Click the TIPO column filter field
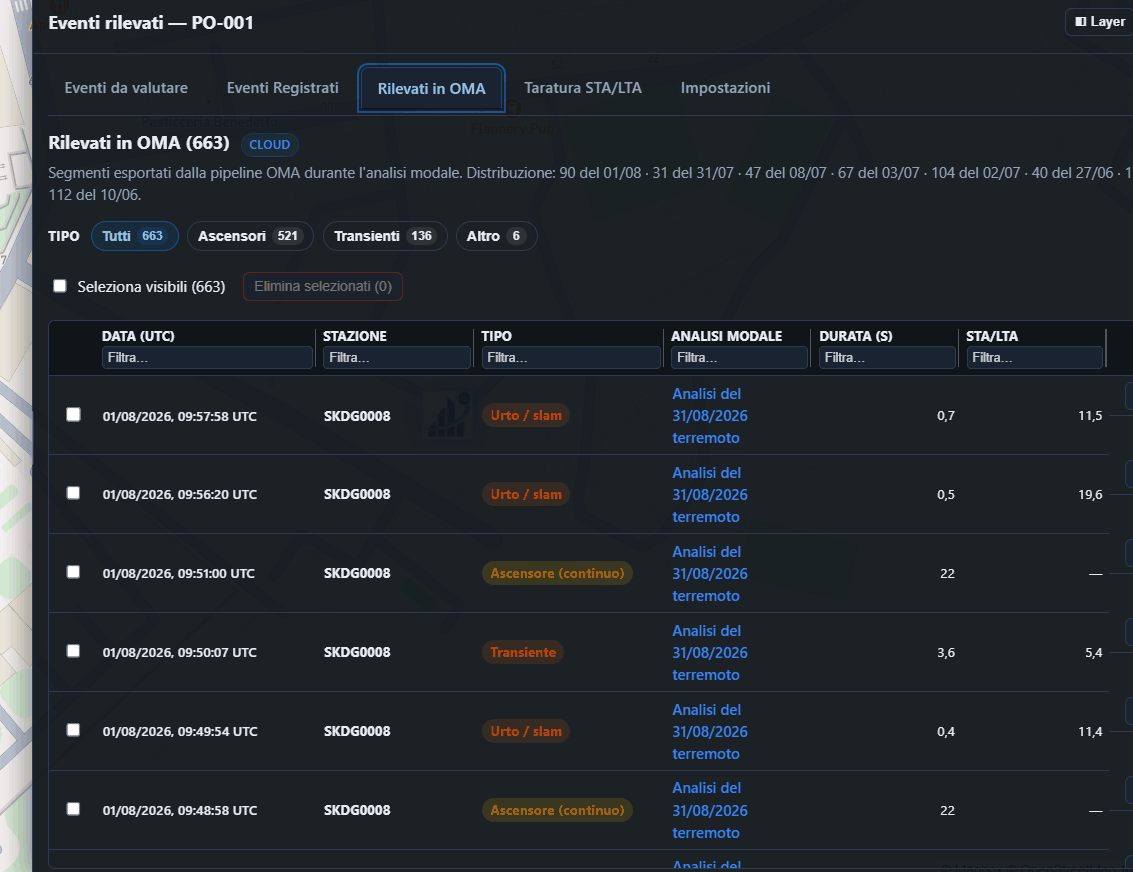Viewport: 1133px width, 872px height. 571,358
